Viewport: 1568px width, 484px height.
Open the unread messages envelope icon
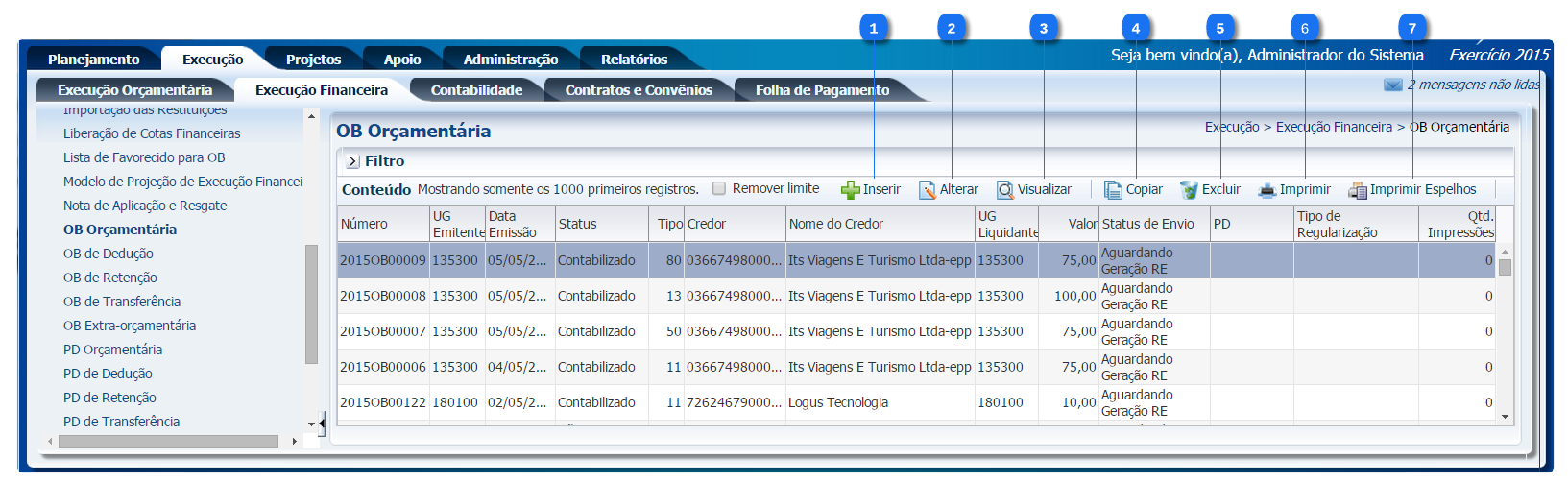1392,85
